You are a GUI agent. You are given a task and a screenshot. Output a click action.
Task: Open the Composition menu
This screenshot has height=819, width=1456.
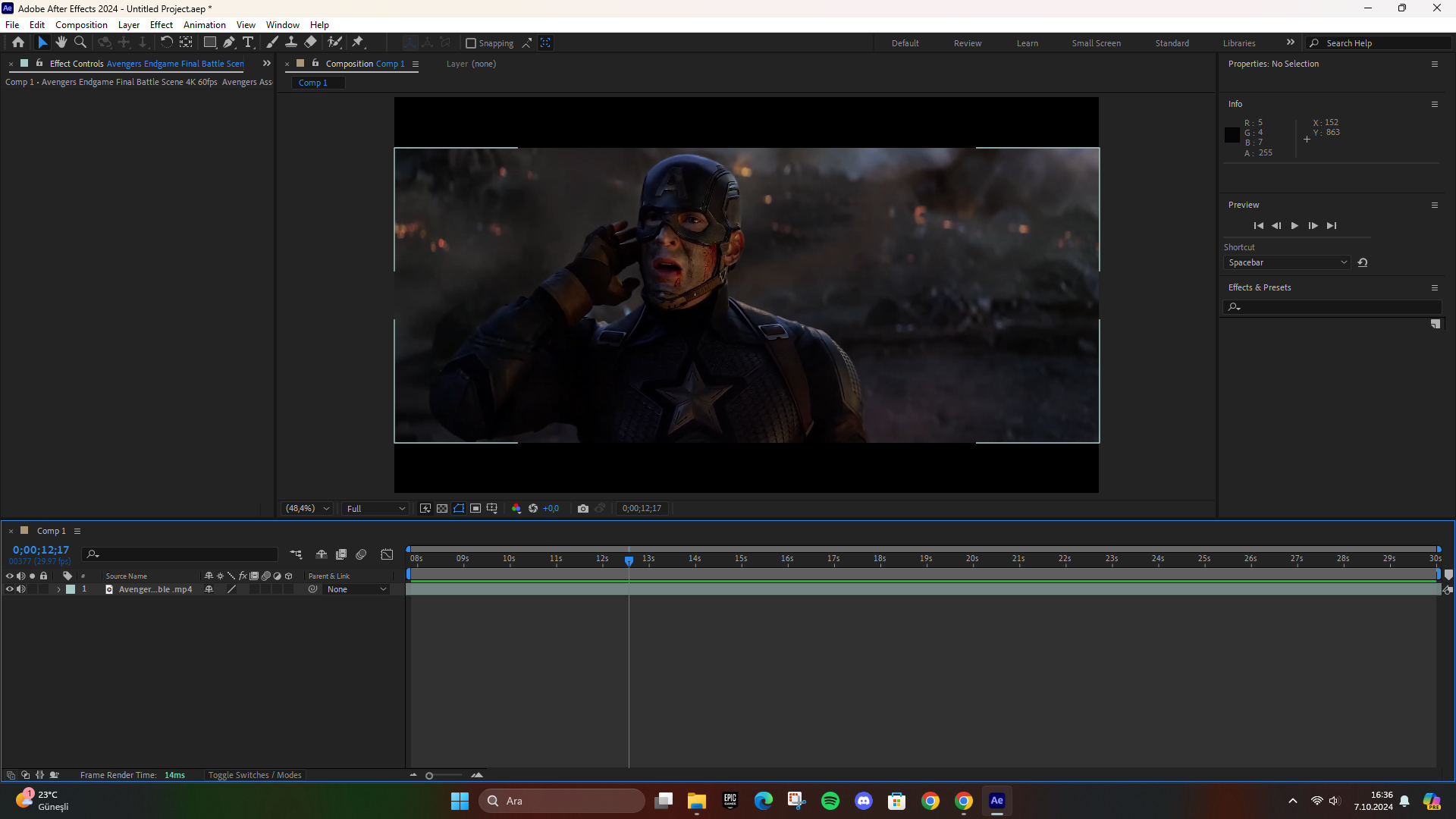[81, 25]
